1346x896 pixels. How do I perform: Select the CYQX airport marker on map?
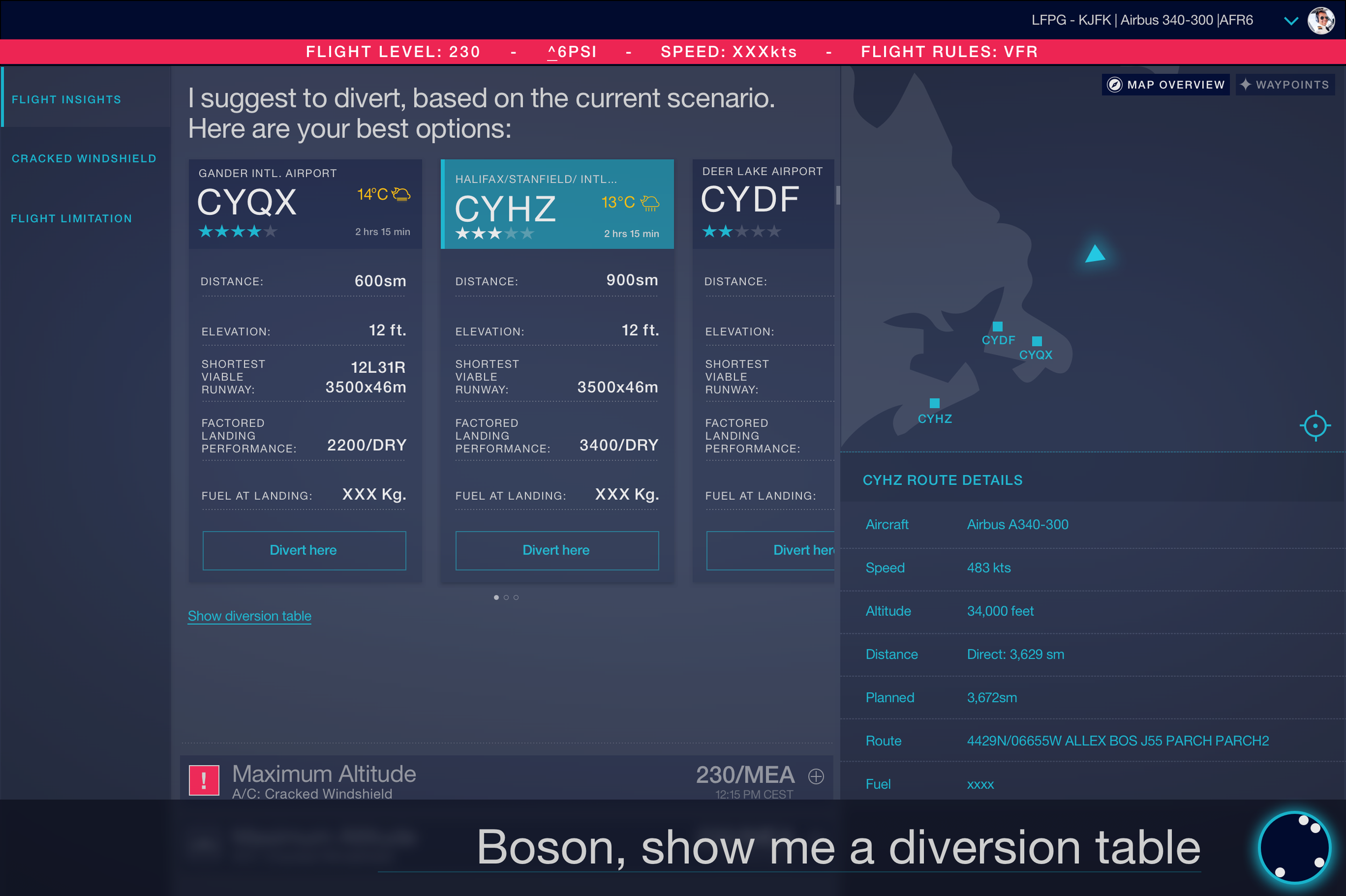coord(1037,341)
